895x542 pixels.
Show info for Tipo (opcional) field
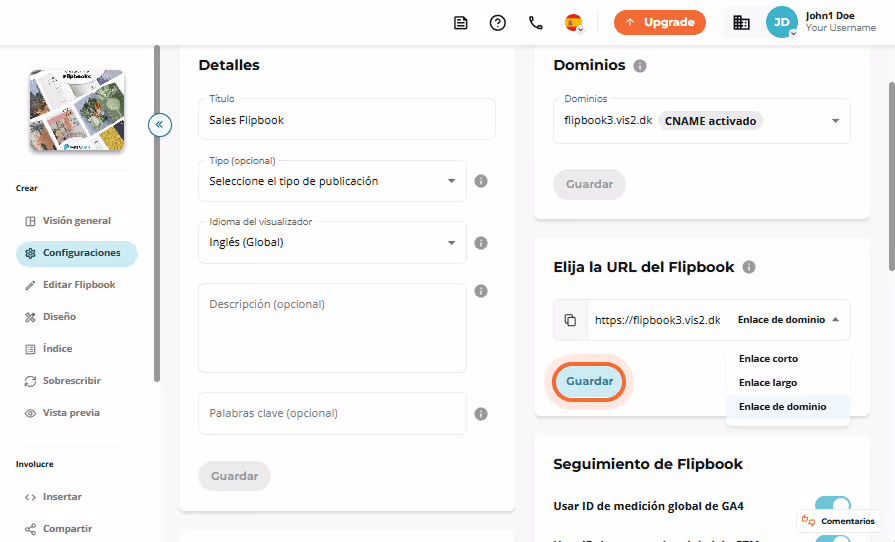pyautogui.click(x=481, y=181)
